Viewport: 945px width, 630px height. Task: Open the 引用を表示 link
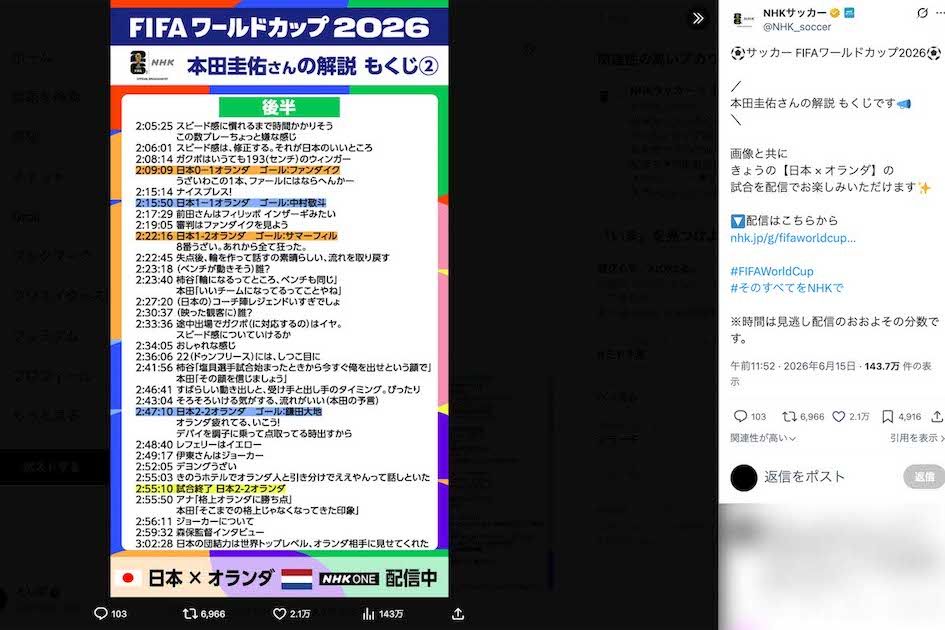[917, 438]
